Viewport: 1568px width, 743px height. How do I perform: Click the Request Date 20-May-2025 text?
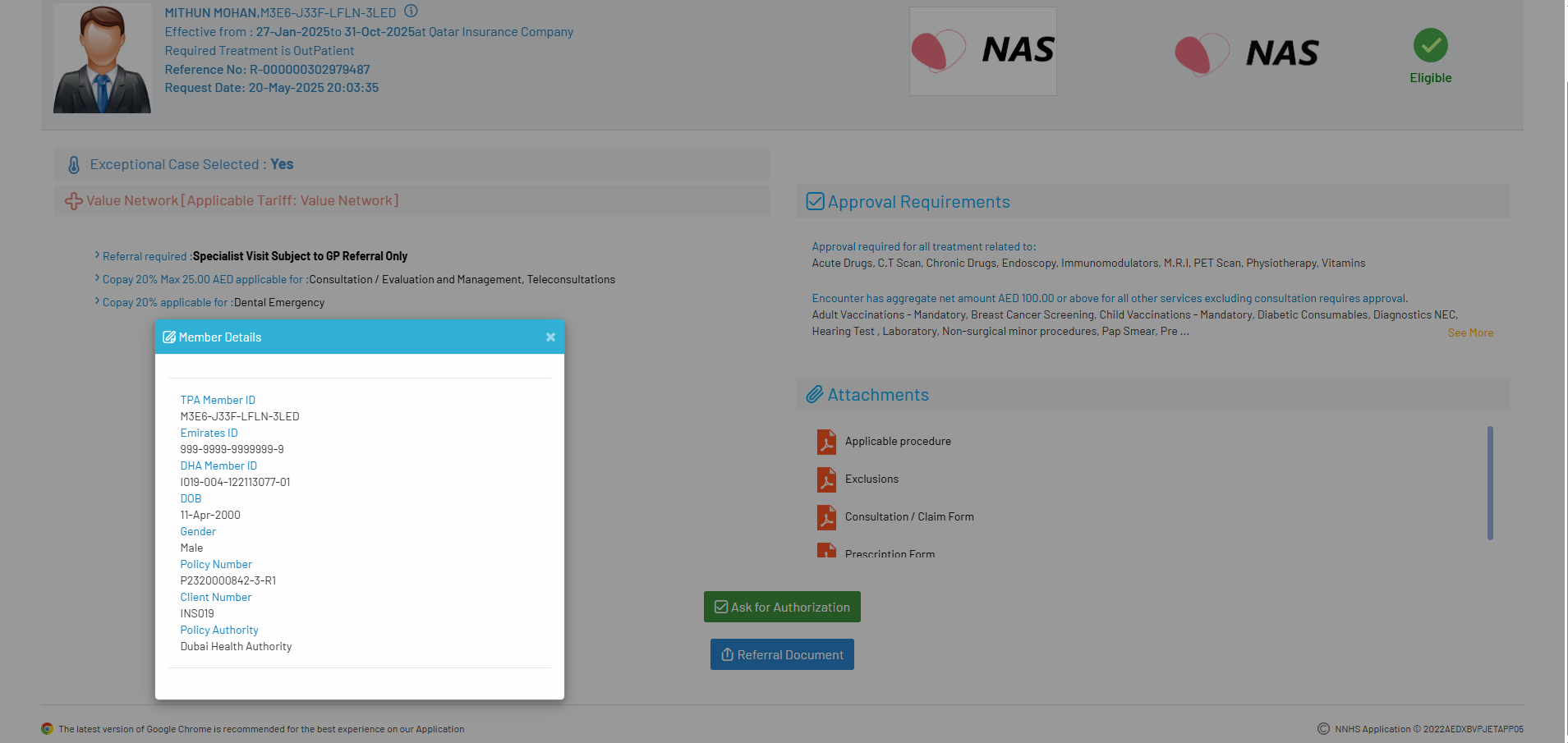click(271, 88)
